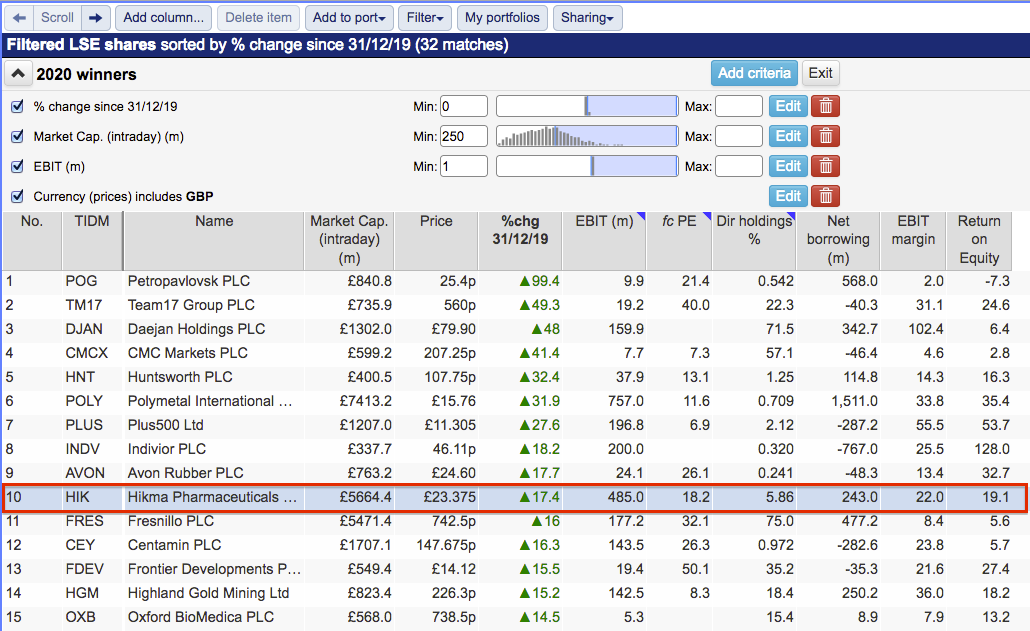The image size is (1030, 631).
Task: Select the Huntsworth PLC row
Action: pyautogui.click(x=507, y=377)
